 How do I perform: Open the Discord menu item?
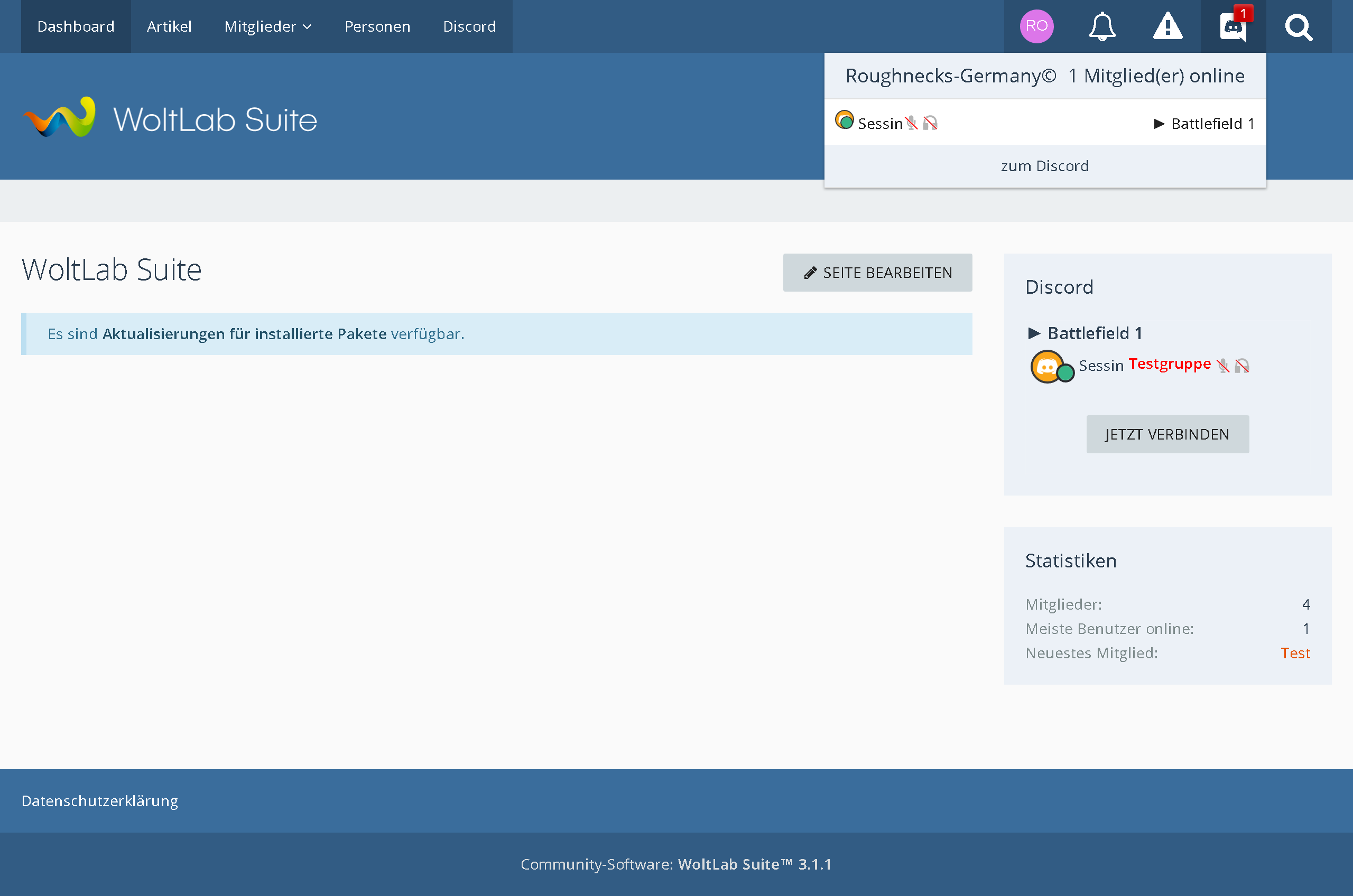pos(469,26)
